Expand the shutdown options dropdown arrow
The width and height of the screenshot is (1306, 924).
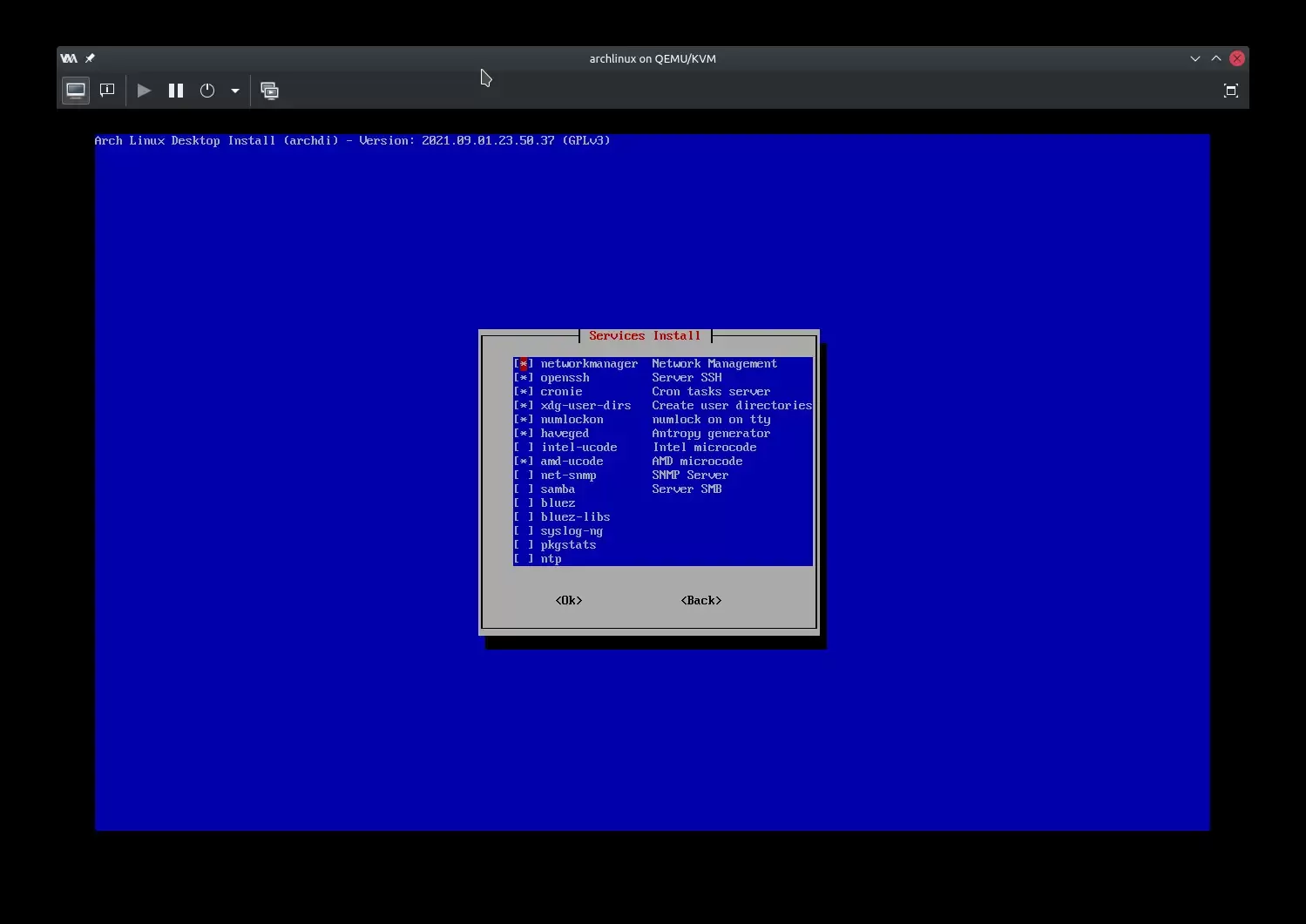pos(235,91)
